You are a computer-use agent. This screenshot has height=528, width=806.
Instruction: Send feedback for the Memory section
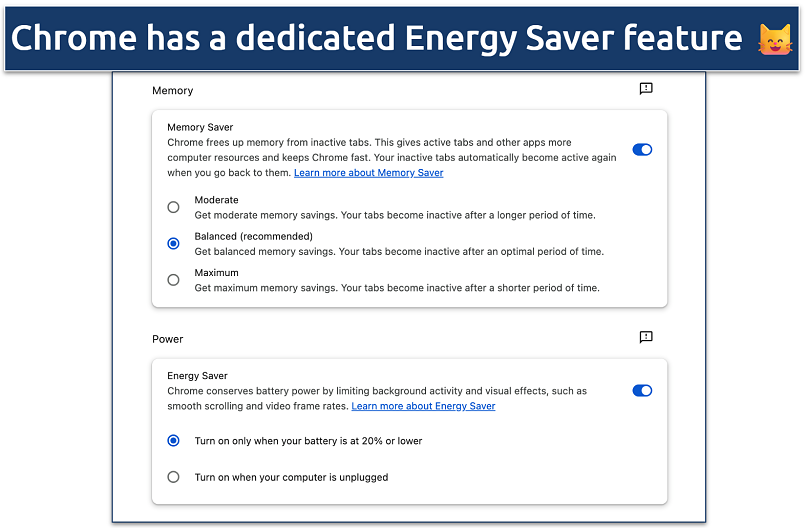pyautogui.click(x=646, y=89)
